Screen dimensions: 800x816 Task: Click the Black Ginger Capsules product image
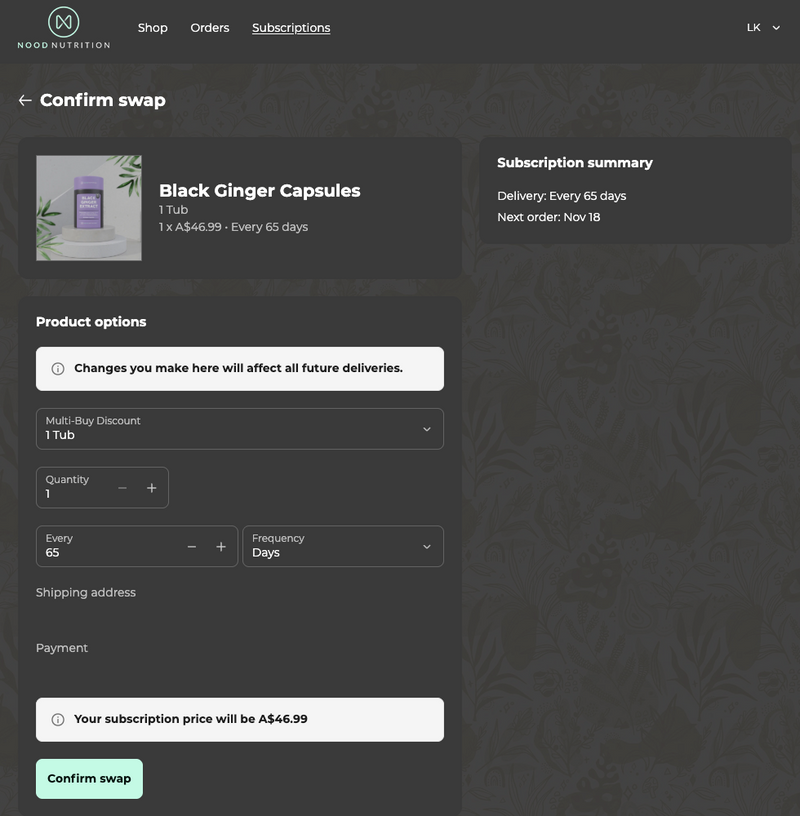(x=89, y=208)
